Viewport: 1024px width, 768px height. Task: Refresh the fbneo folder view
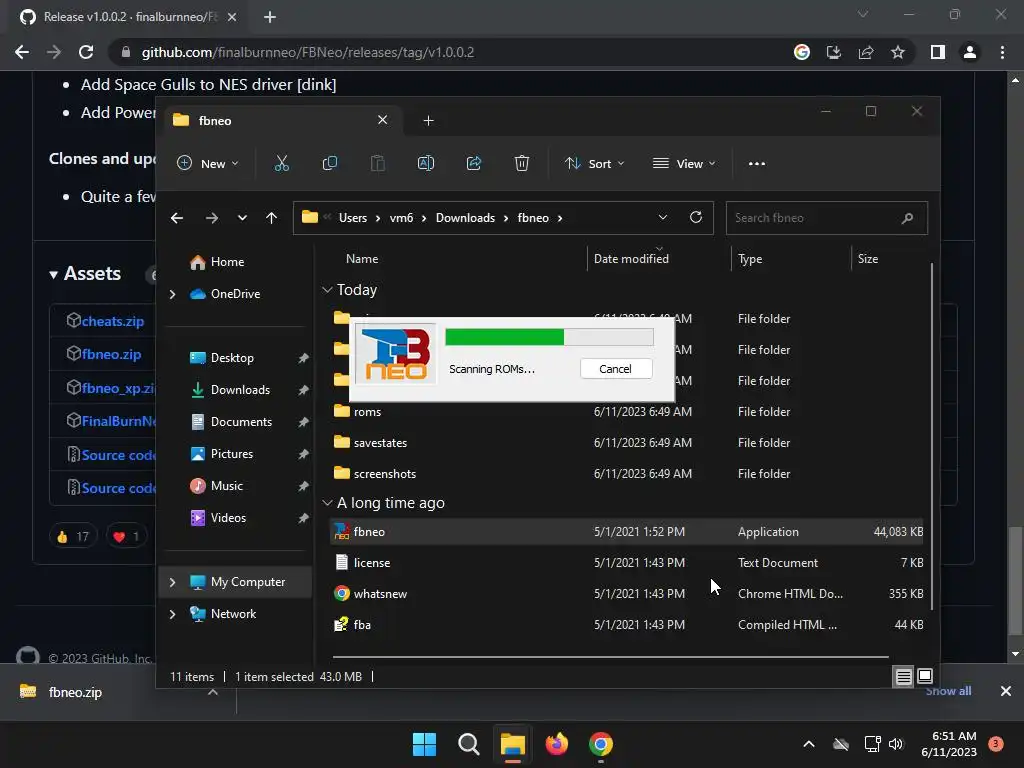(x=696, y=217)
